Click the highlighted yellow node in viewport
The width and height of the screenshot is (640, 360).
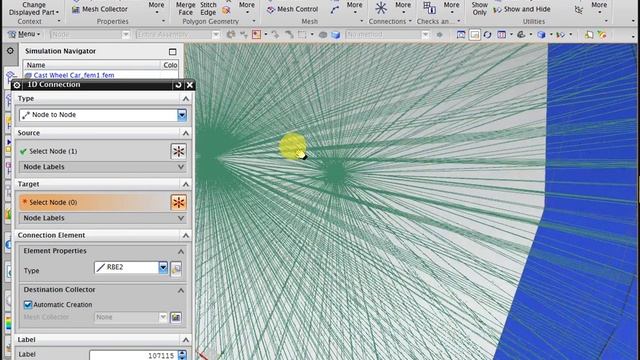pyautogui.click(x=292, y=146)
